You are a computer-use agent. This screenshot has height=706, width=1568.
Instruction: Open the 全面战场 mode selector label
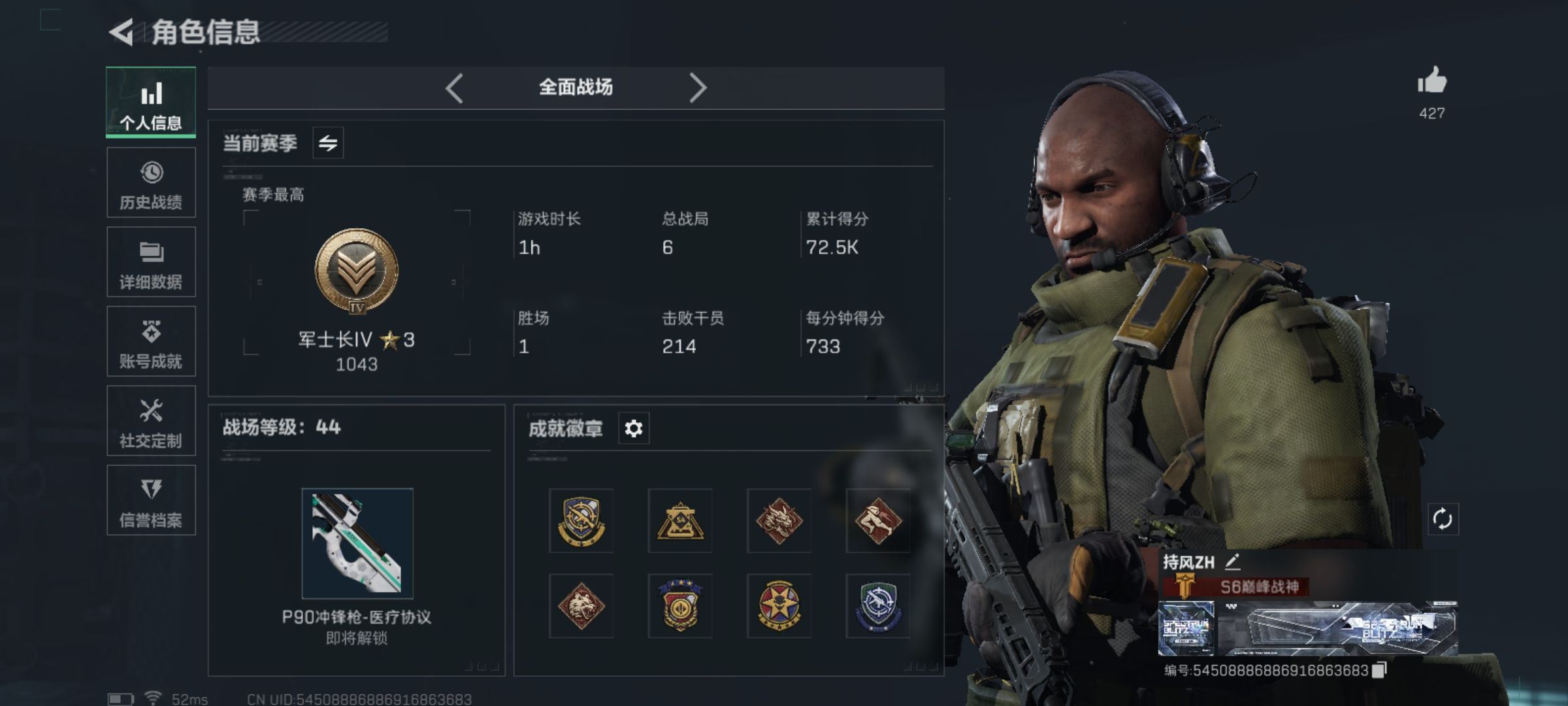point(576,87)
